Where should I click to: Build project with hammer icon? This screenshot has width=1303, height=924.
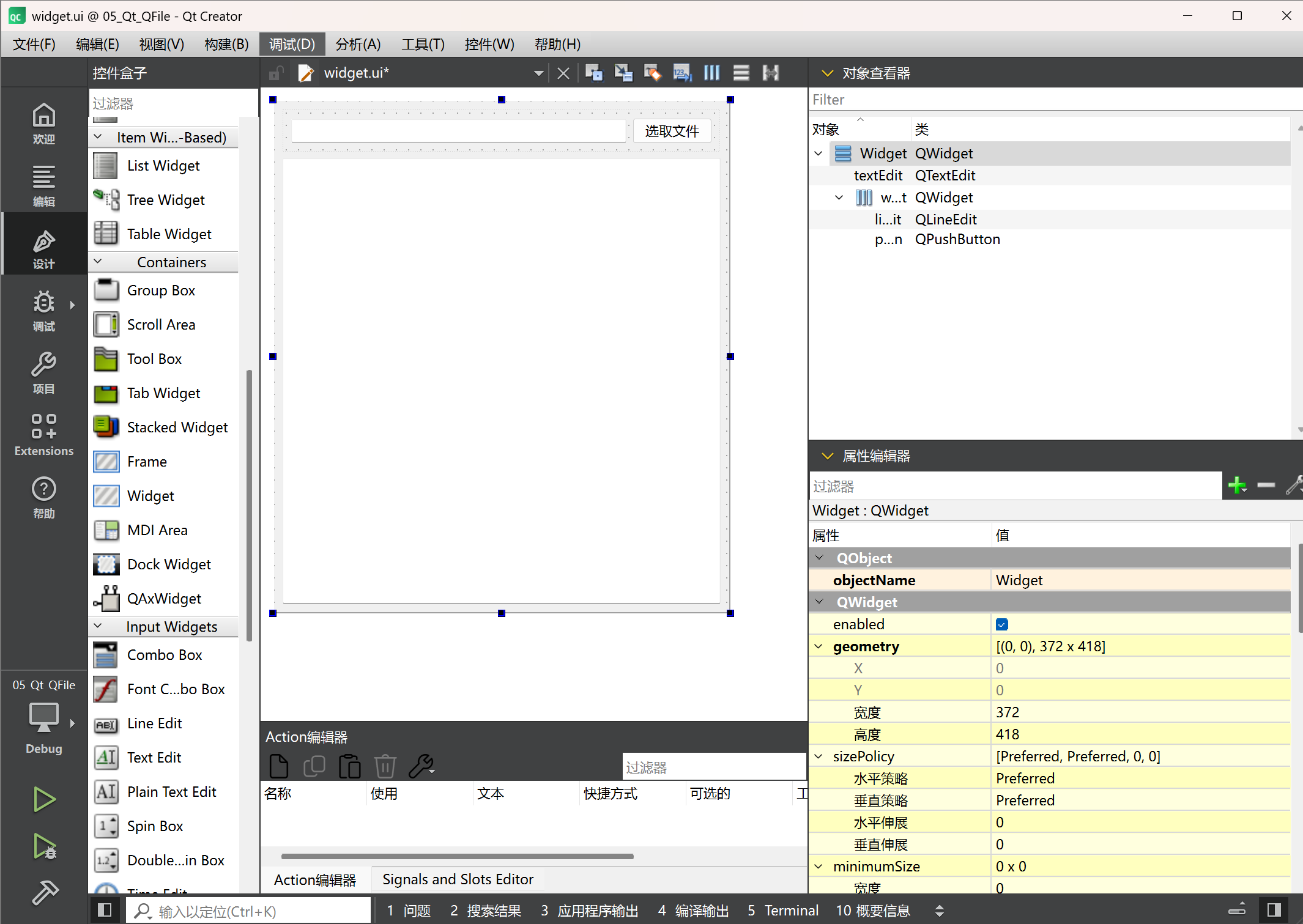pyautogui.click(x=44, y=892)
